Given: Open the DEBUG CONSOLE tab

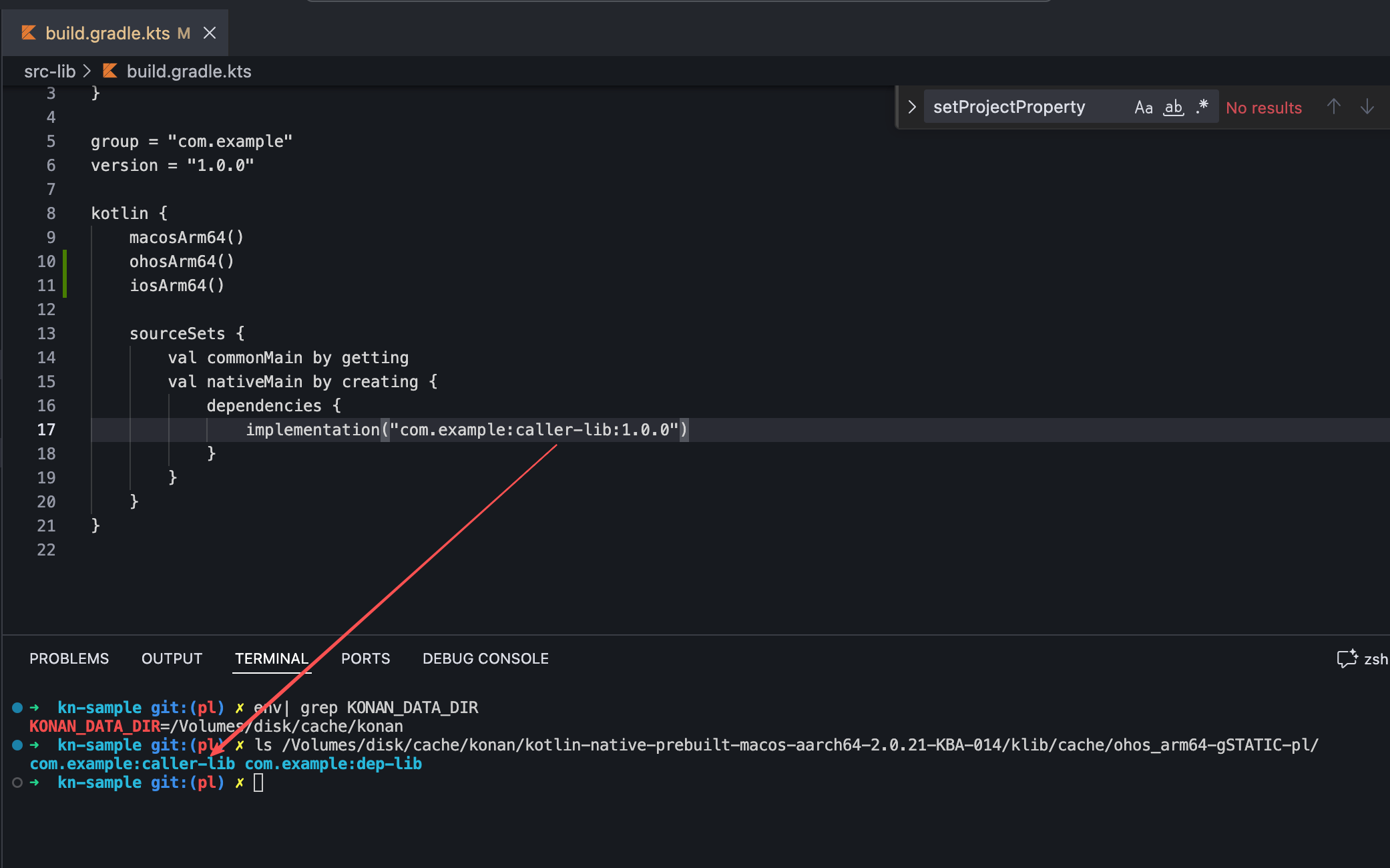Looking at the screenshot, I should 485,658.
